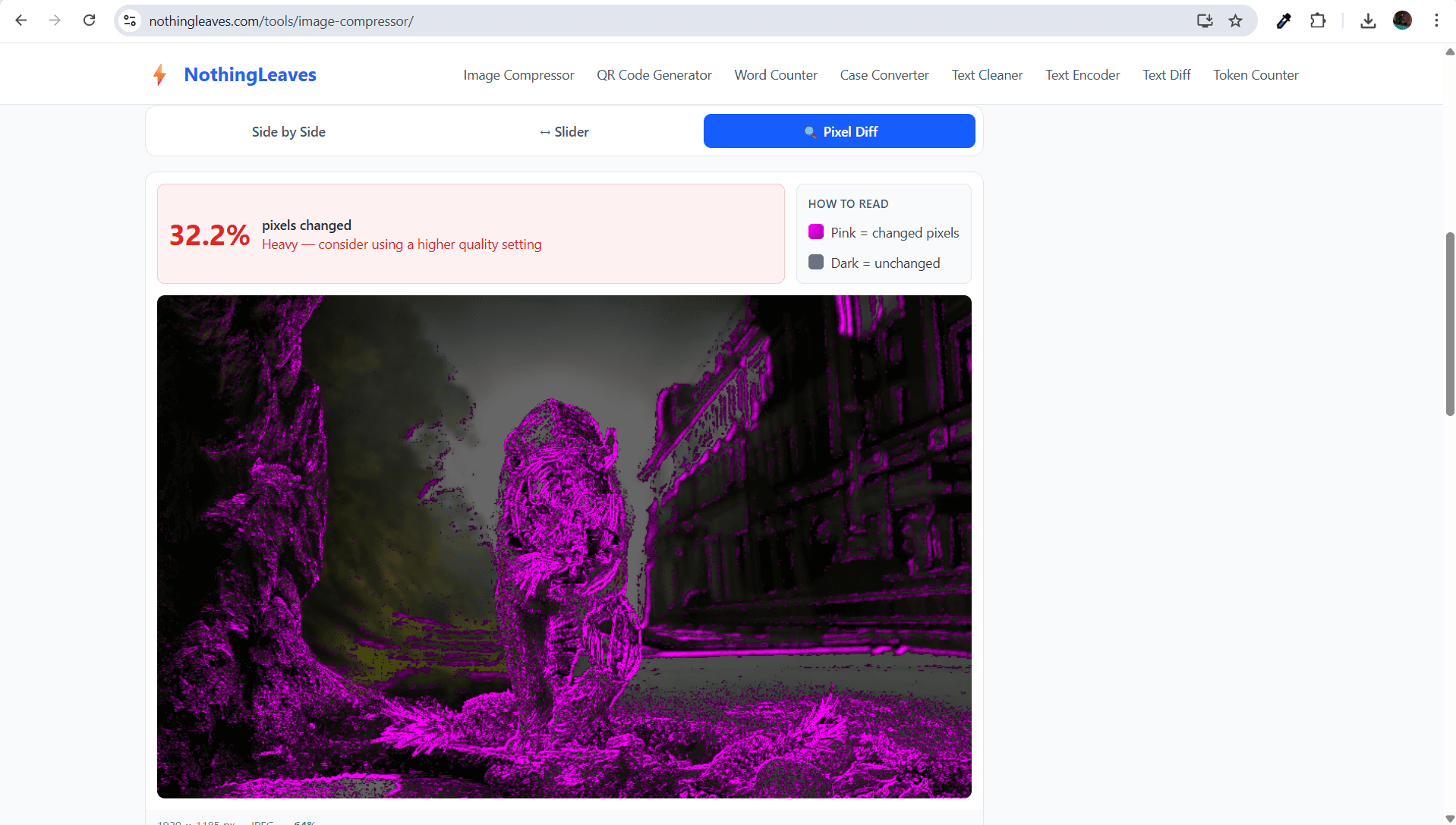The image size is (1456, 825).
Task: Click the pixel diff preview image
Action: point(563,546)
